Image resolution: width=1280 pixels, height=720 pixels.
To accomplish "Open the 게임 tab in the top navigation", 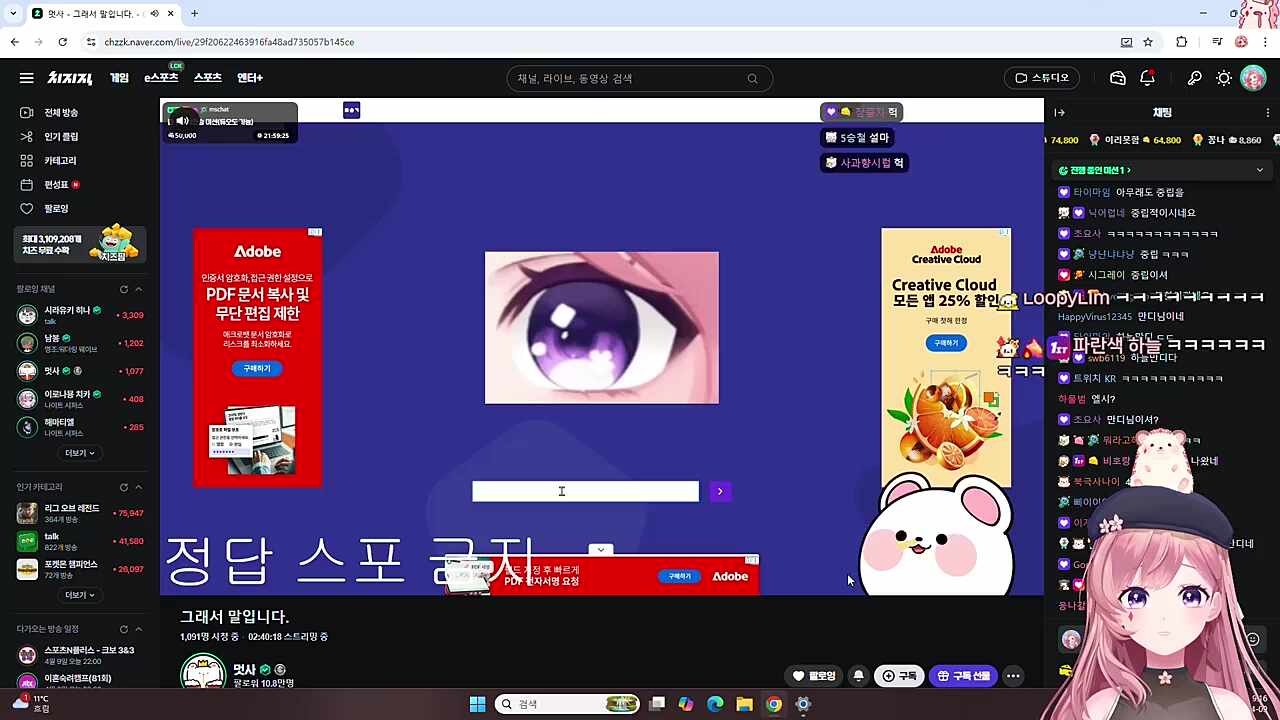I will 119,78.
